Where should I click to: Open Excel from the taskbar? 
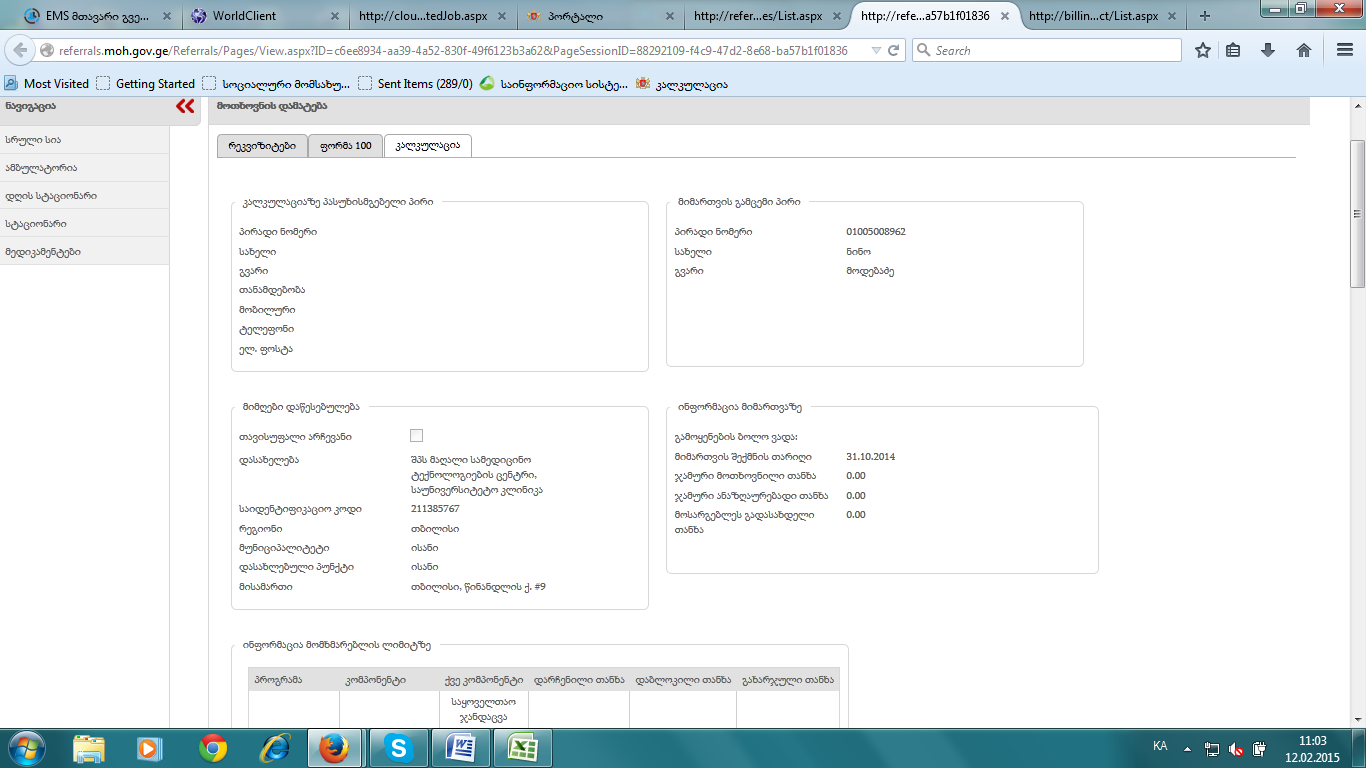coord(522,748)
